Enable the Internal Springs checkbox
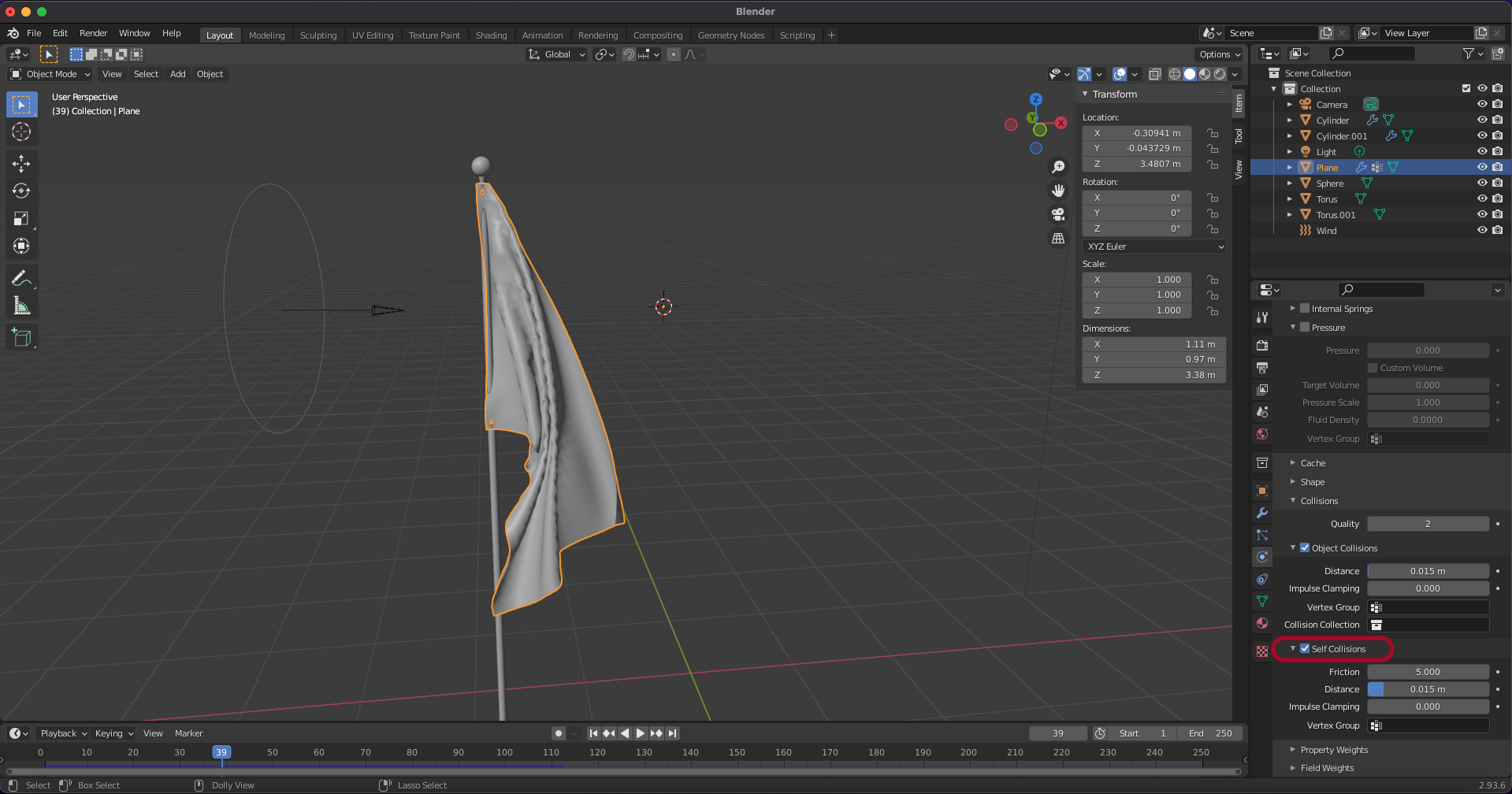Screen dimensions: 1512x794 pyautogui.click(x=1305, y=308)
